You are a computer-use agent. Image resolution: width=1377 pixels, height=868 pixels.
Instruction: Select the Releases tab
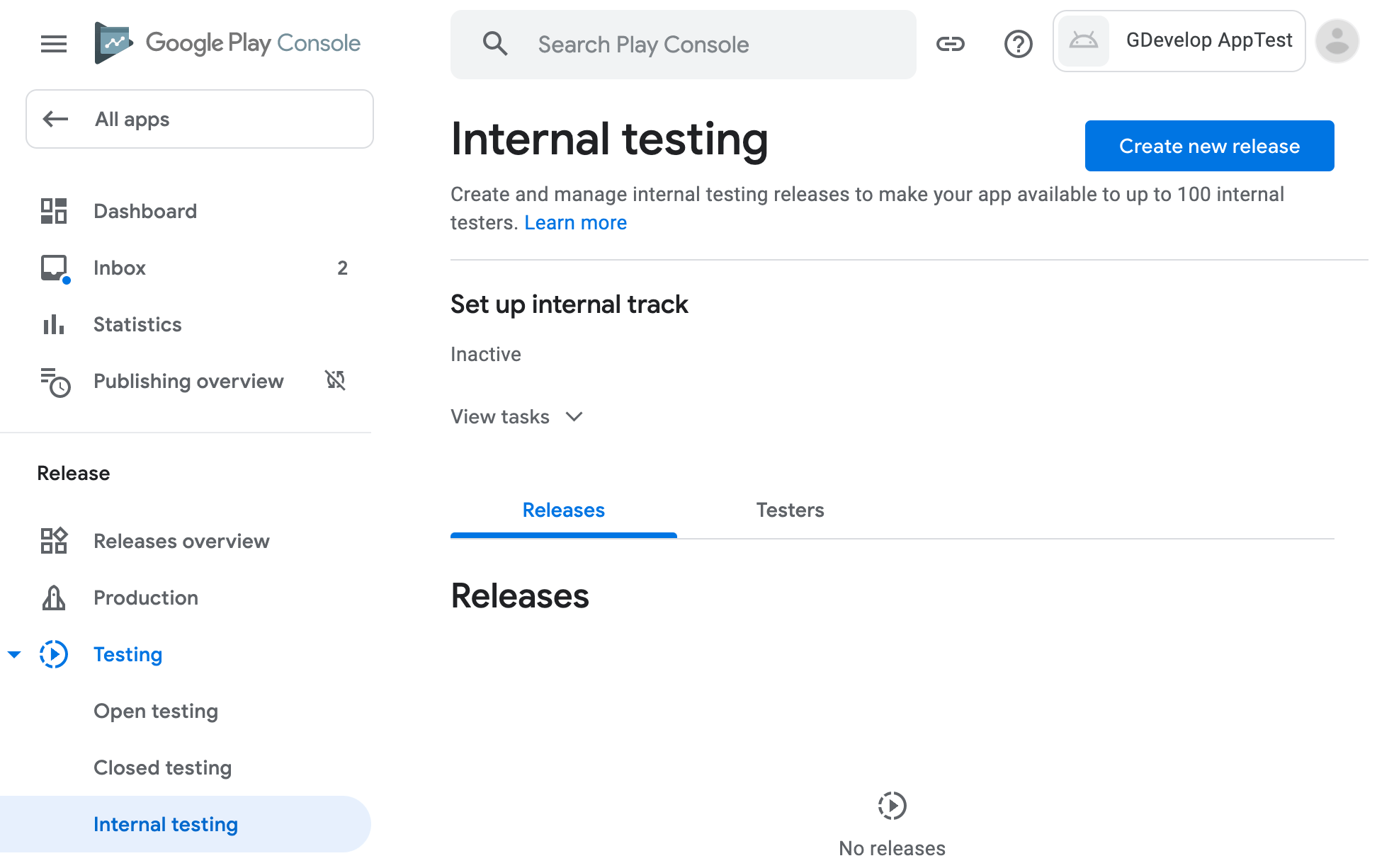click(563, 510)
